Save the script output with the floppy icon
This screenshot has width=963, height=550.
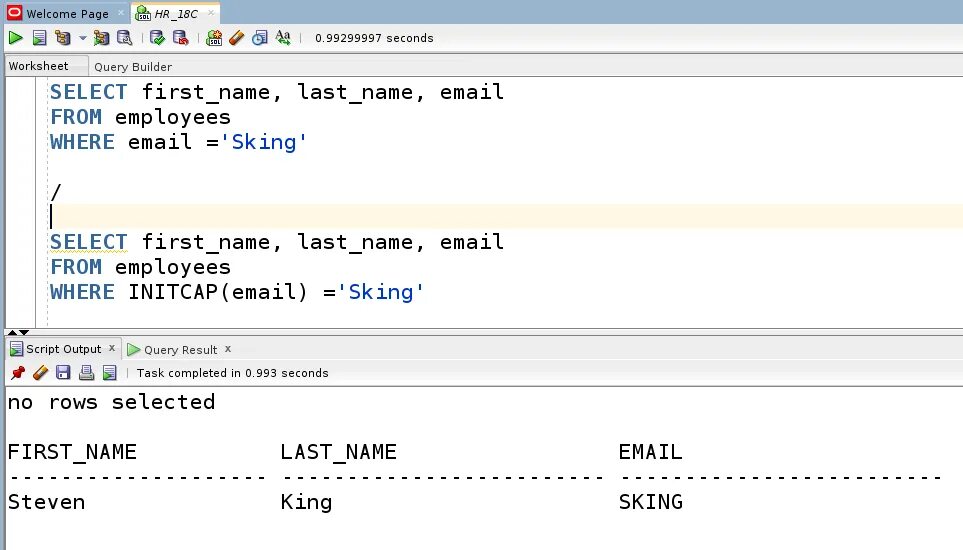(63, 373)
